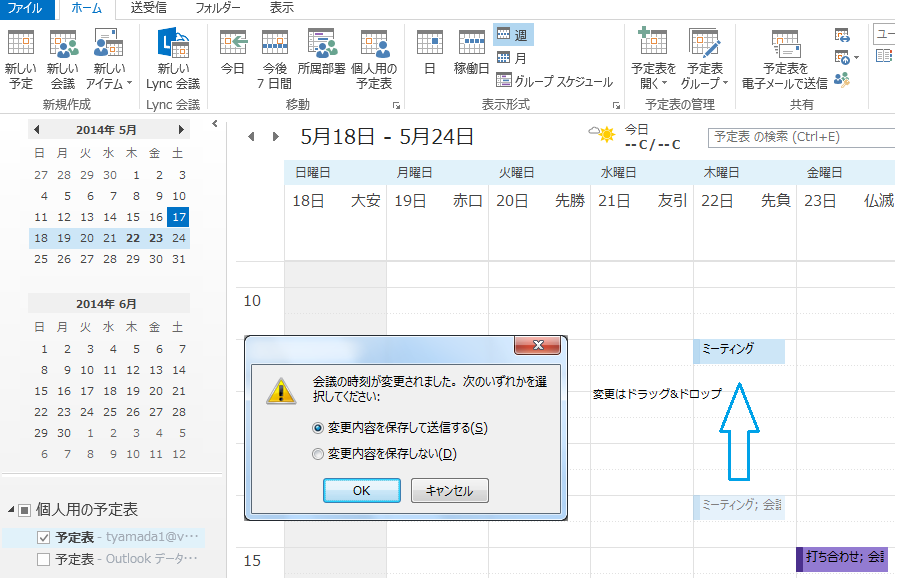Click the purple 打ち合わせ appointment on Friday
Viewport: 907px width, 578px height.
coord(845,557)
